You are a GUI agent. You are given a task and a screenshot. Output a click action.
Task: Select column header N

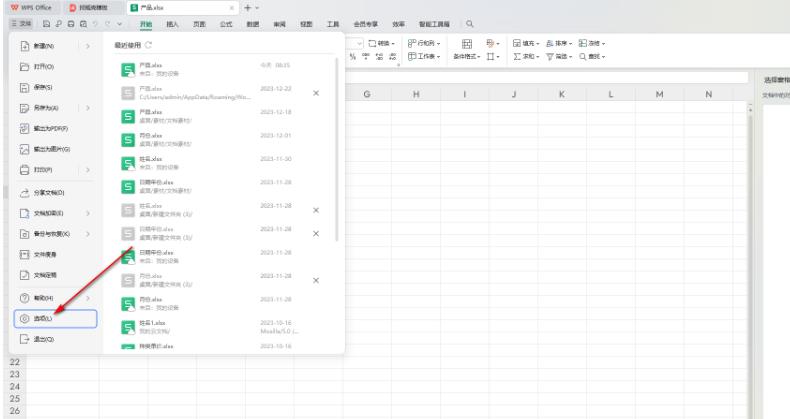point(708,94)
